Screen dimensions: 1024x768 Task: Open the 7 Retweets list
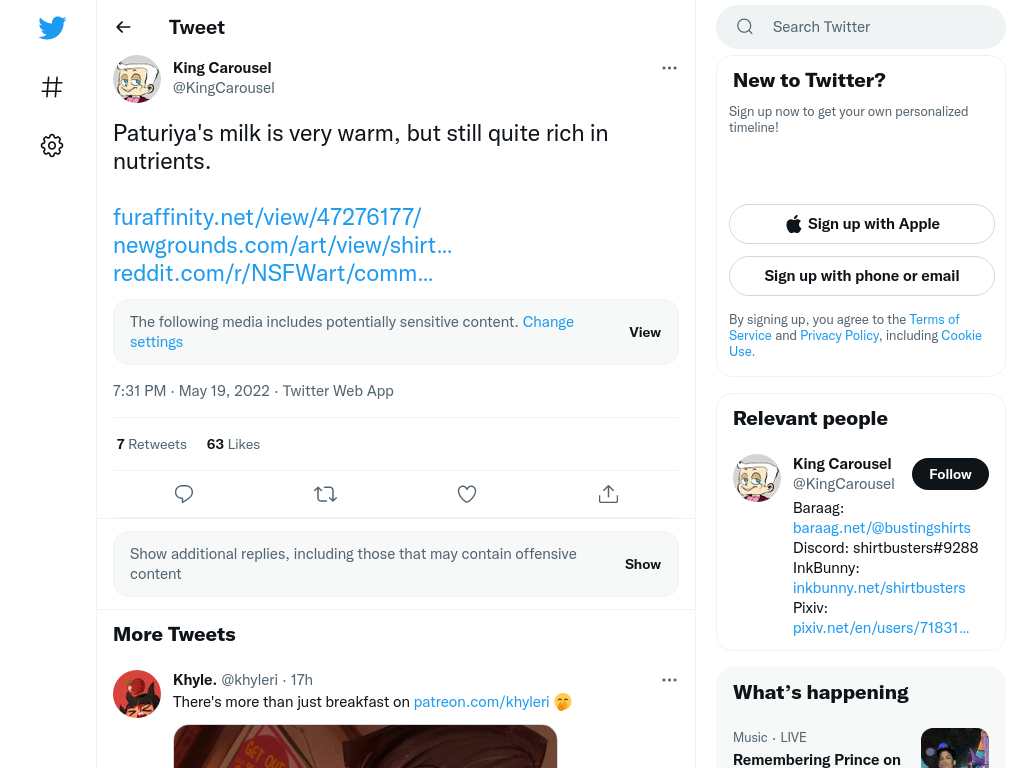(x=152, y=444)
